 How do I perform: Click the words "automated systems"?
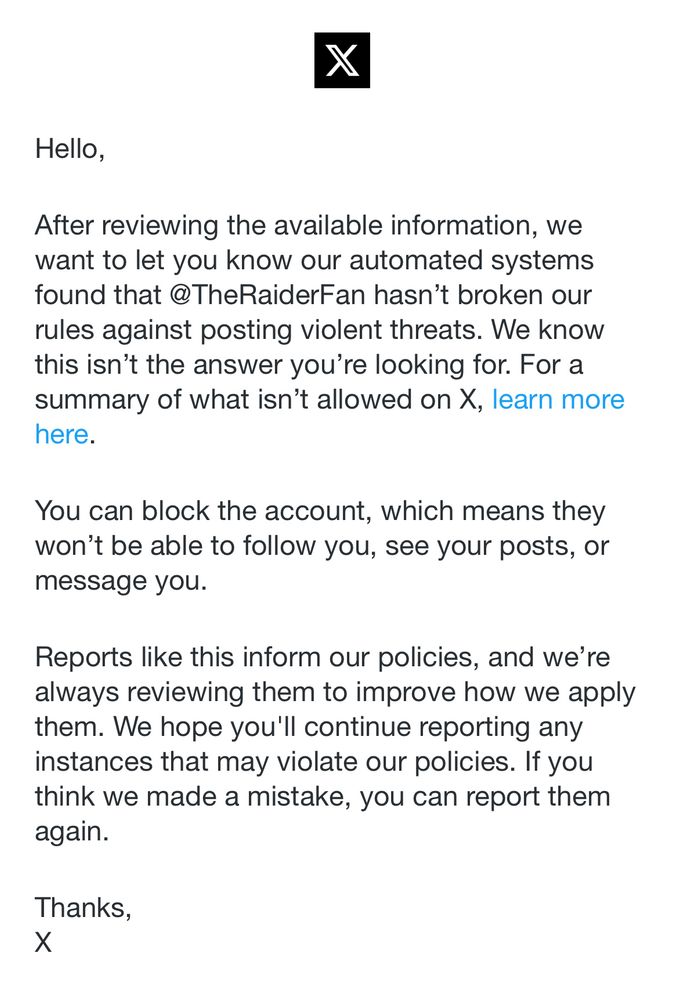[471, 260]
